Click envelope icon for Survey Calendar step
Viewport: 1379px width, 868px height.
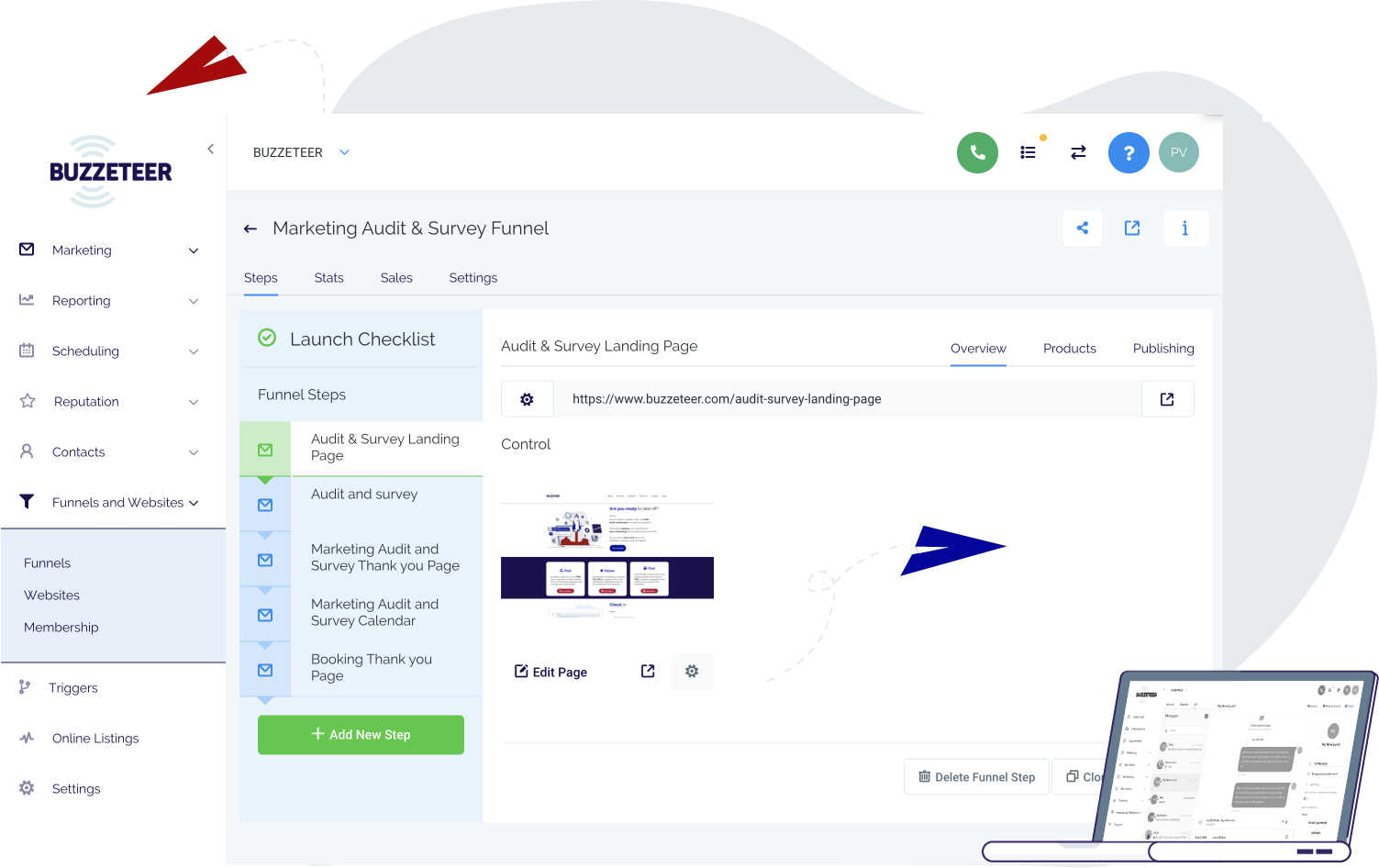(x=265, y=615)
